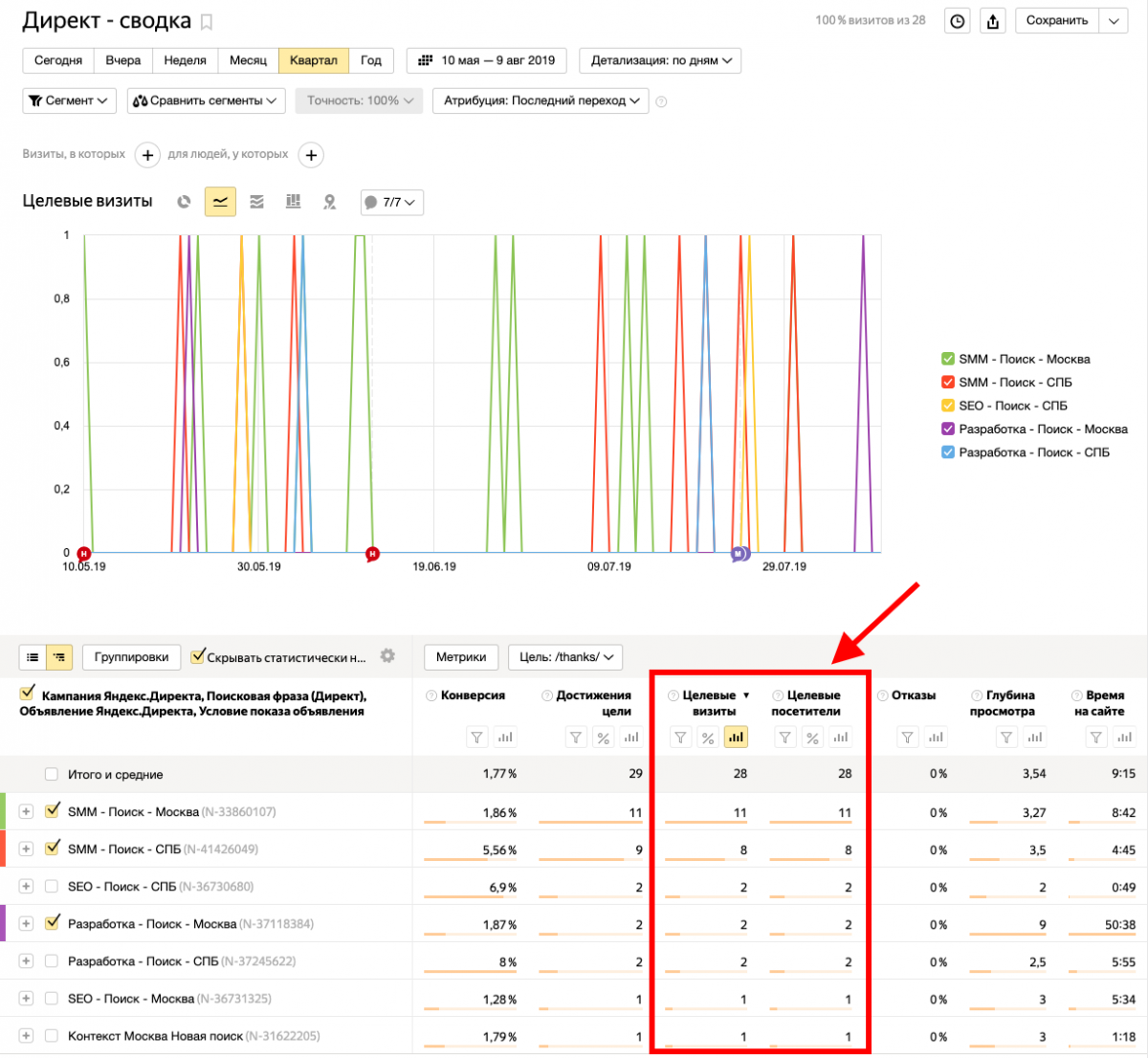The height and width of the screenshot is (1058, 1148).
Task: Open the Атрибуция: Последний переход dropdown
Action: (541, 100)
